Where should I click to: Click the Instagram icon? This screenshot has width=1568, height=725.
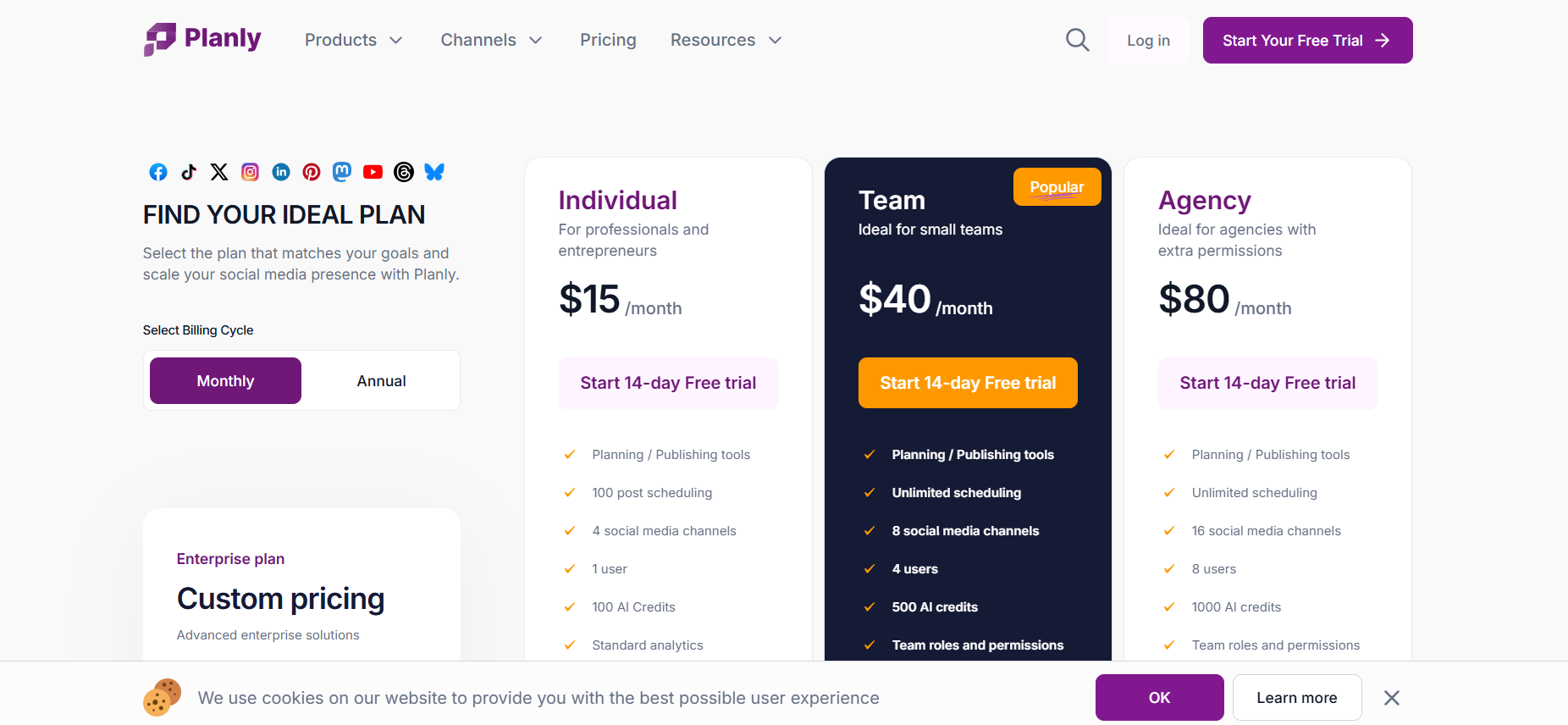(x=251, y=172)
